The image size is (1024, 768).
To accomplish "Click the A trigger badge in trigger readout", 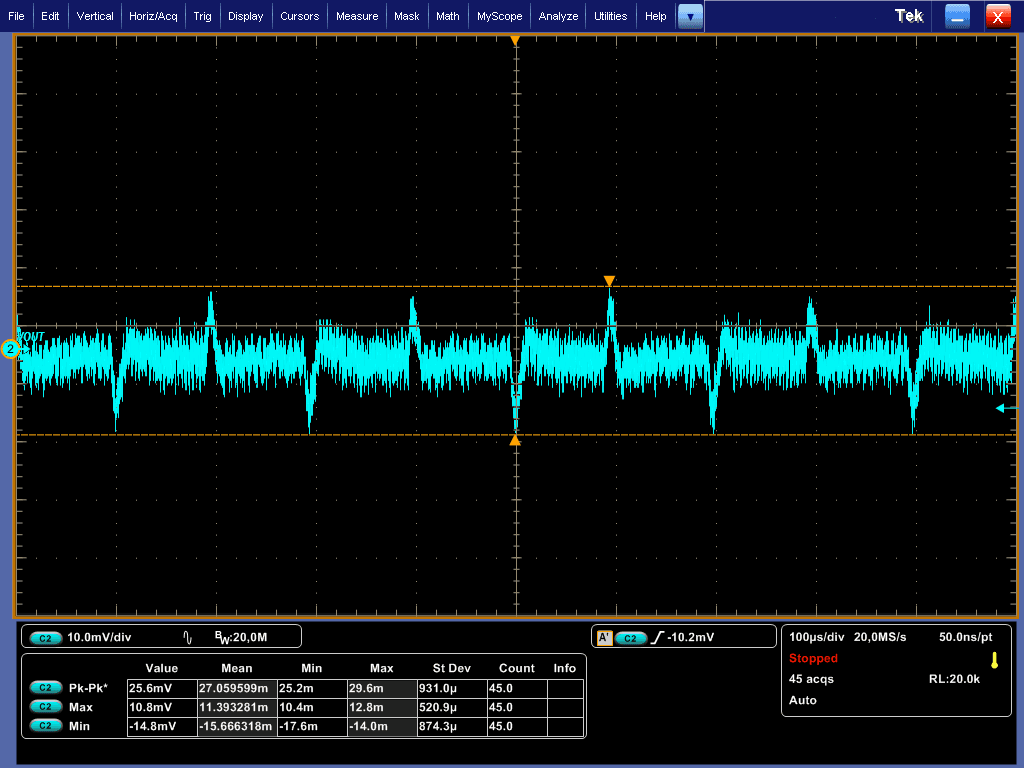I will [604, 638].
